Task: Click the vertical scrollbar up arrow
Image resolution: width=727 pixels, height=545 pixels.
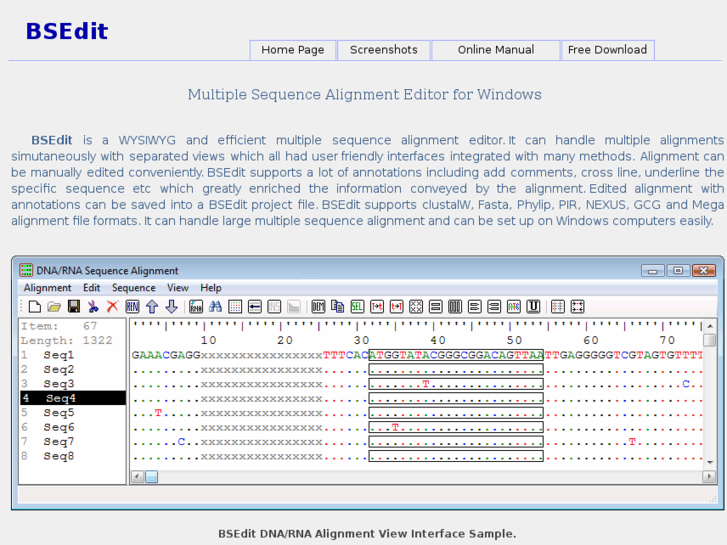Action: (710, 327)
